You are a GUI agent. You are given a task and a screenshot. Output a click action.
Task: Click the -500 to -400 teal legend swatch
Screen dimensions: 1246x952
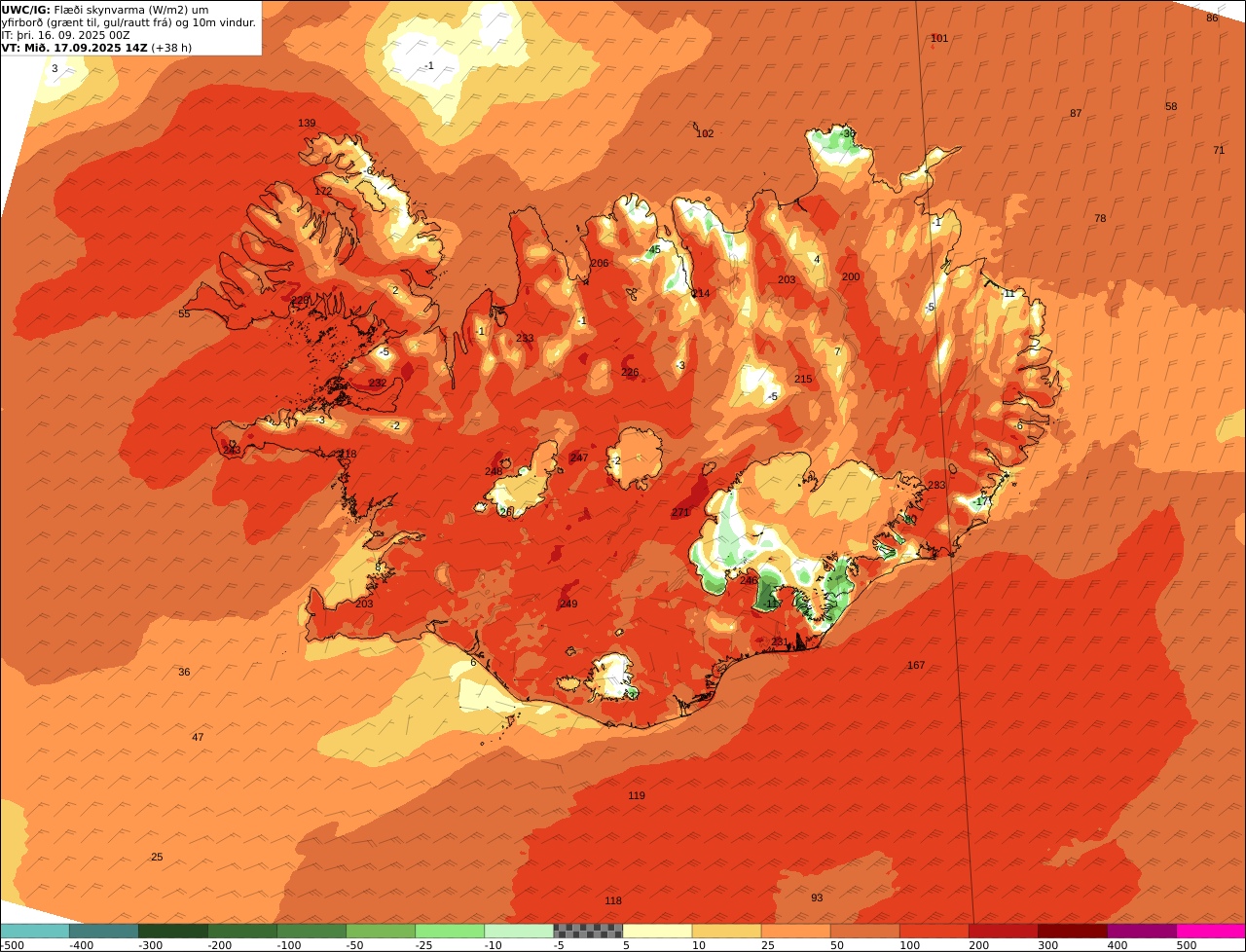35,932
